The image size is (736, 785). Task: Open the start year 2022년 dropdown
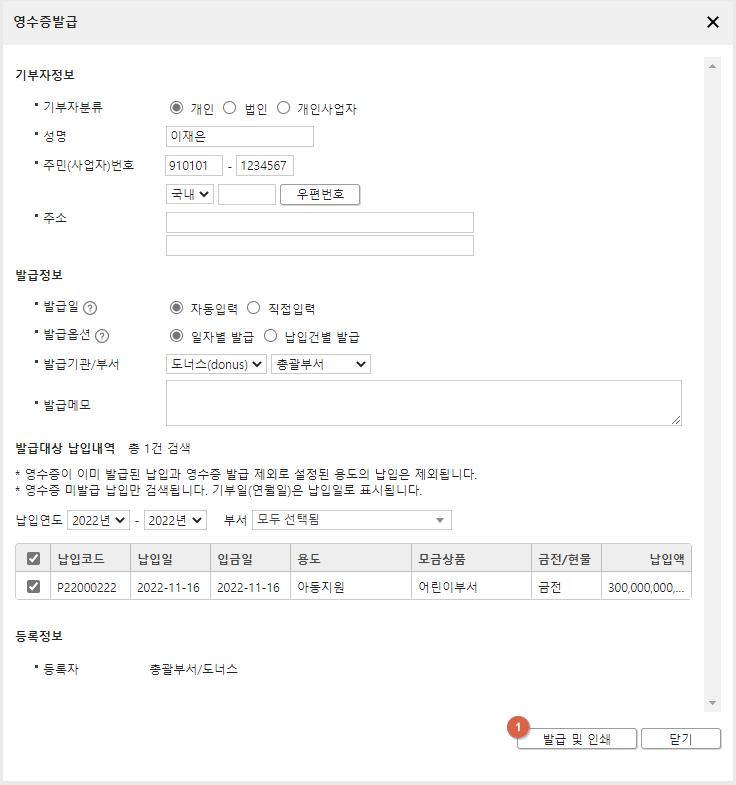(98, 520)
